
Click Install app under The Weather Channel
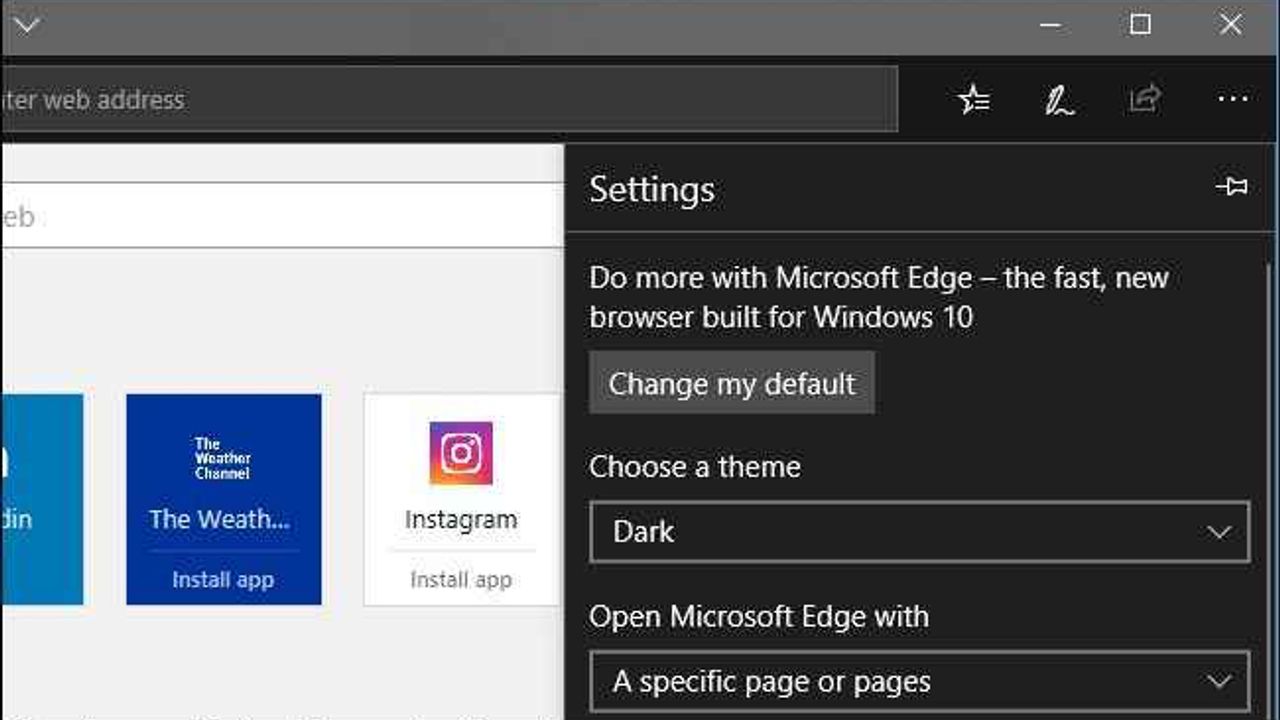223,580
